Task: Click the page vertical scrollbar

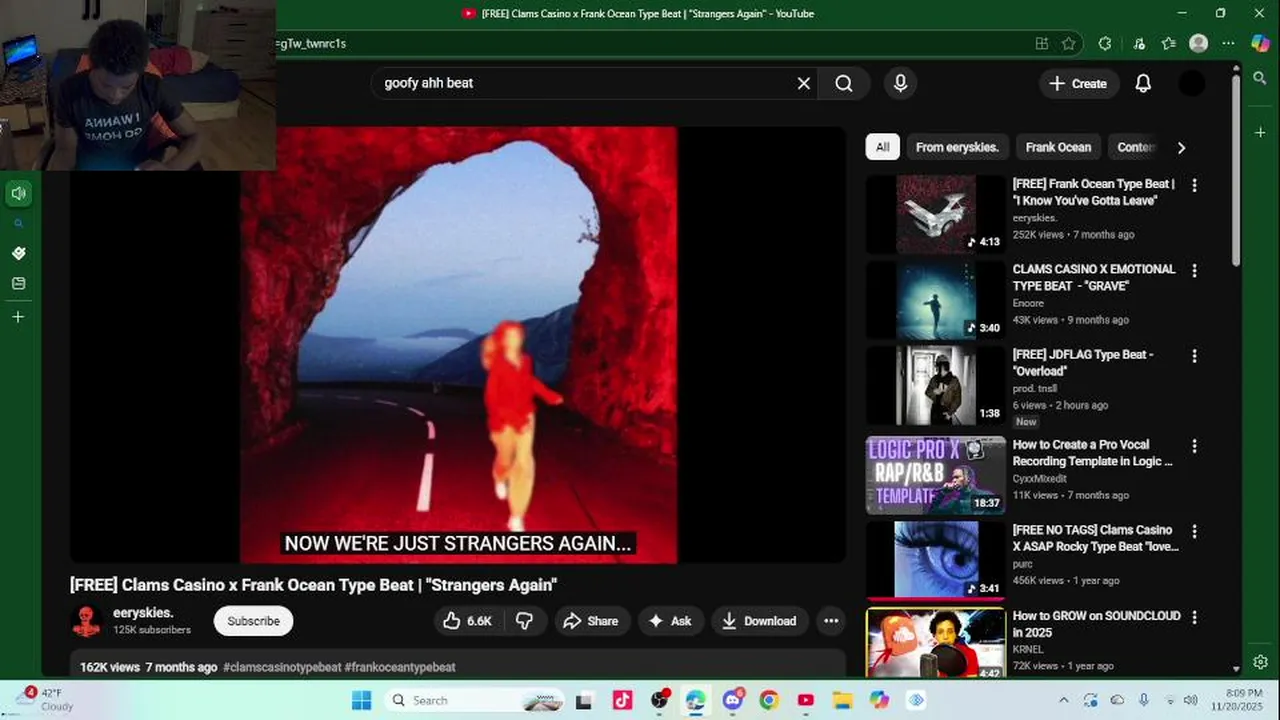Action: pos(1236,170)
